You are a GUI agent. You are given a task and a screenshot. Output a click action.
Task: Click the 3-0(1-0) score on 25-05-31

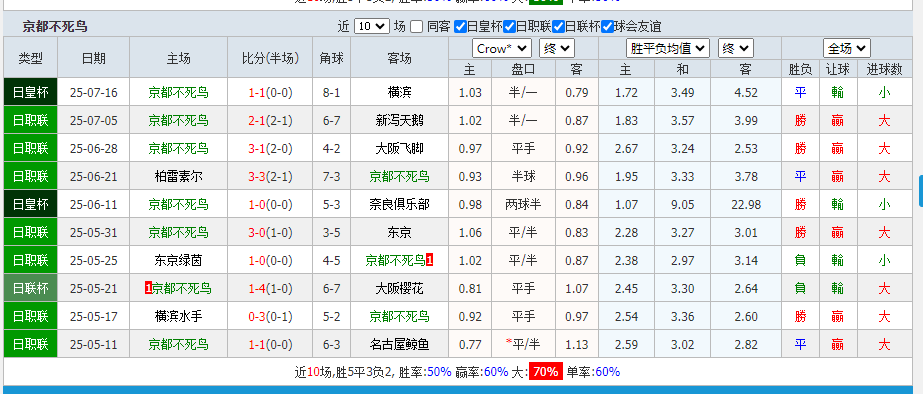tap(270, 232)
